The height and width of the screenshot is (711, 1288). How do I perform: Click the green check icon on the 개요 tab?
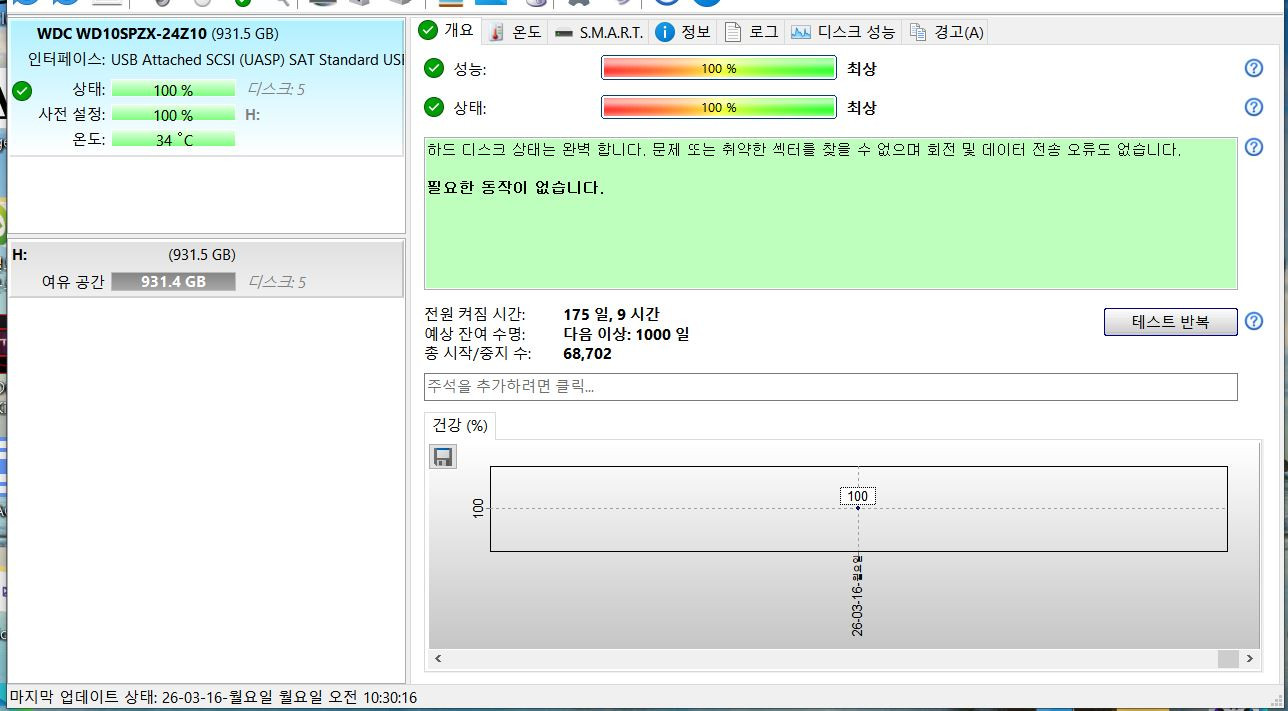coord(428,30)
